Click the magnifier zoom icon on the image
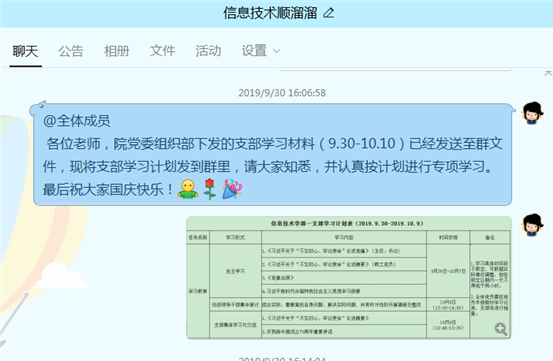553x361 pixels. point(501,329)
